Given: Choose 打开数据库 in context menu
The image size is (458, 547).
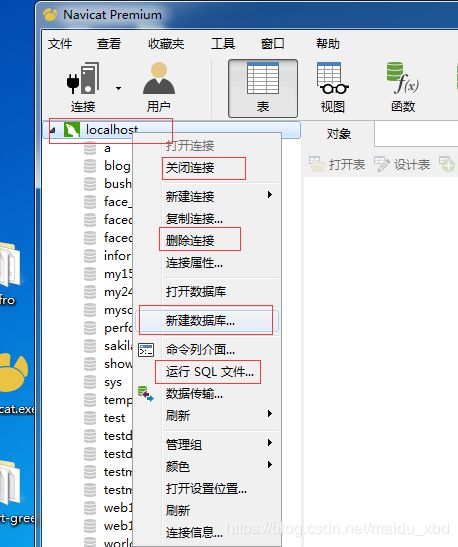Looking at the screenshot, I should point(196,292).
